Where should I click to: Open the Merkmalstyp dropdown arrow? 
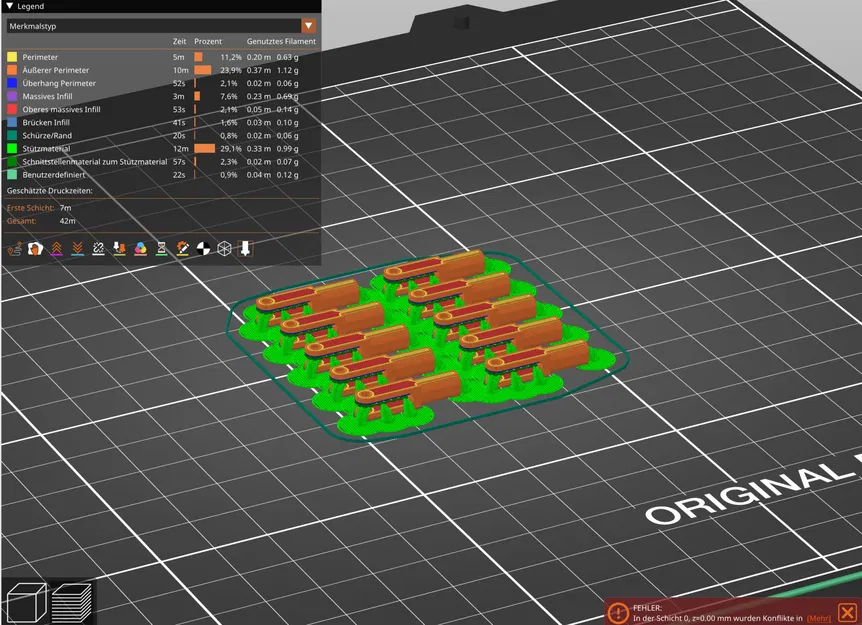308,26
